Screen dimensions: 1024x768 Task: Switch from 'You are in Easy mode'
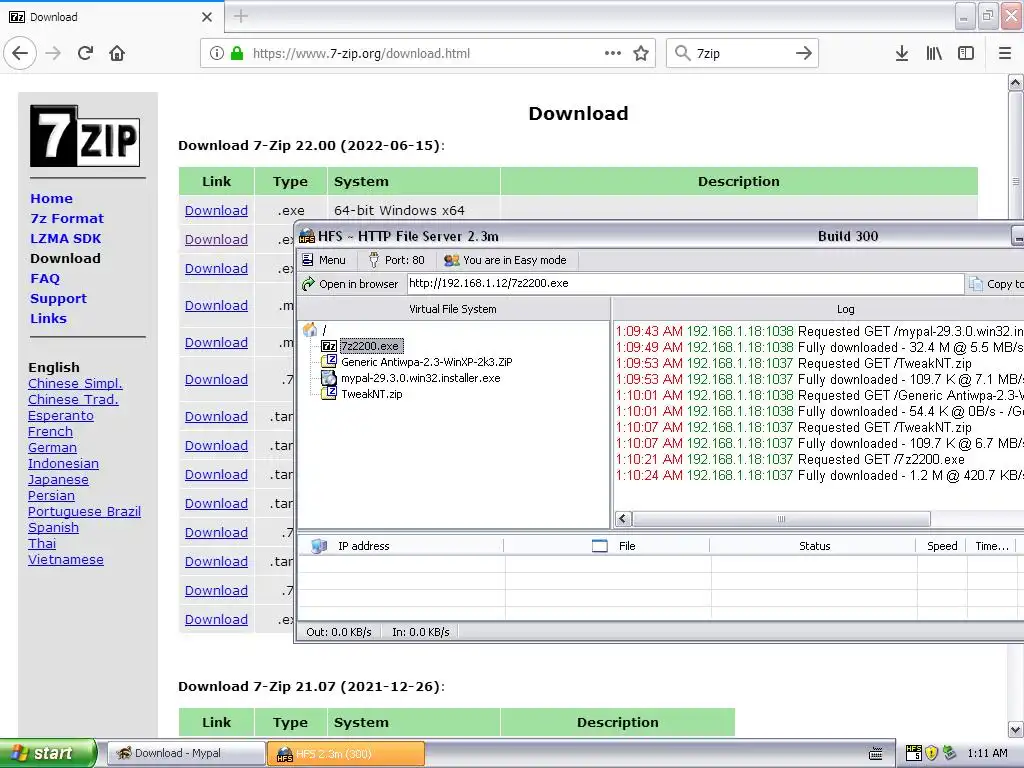click(x=505, y=260)
